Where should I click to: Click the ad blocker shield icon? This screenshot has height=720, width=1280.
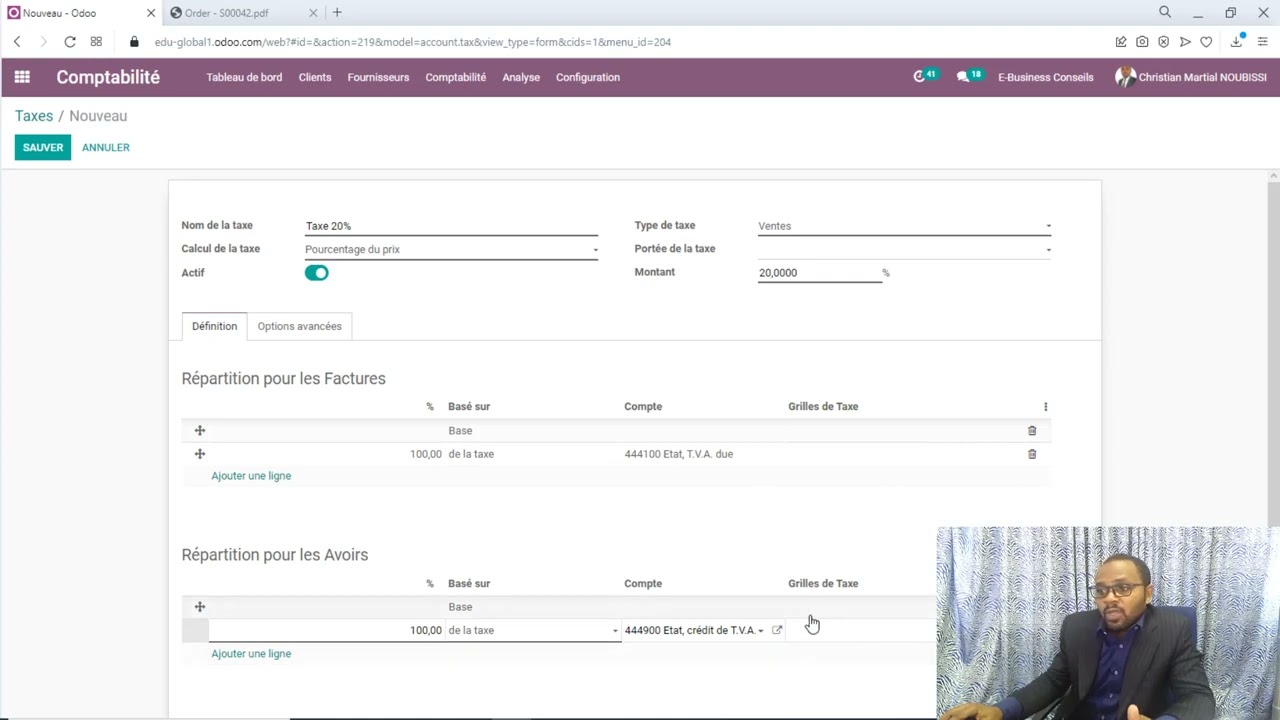point(1163,42)
